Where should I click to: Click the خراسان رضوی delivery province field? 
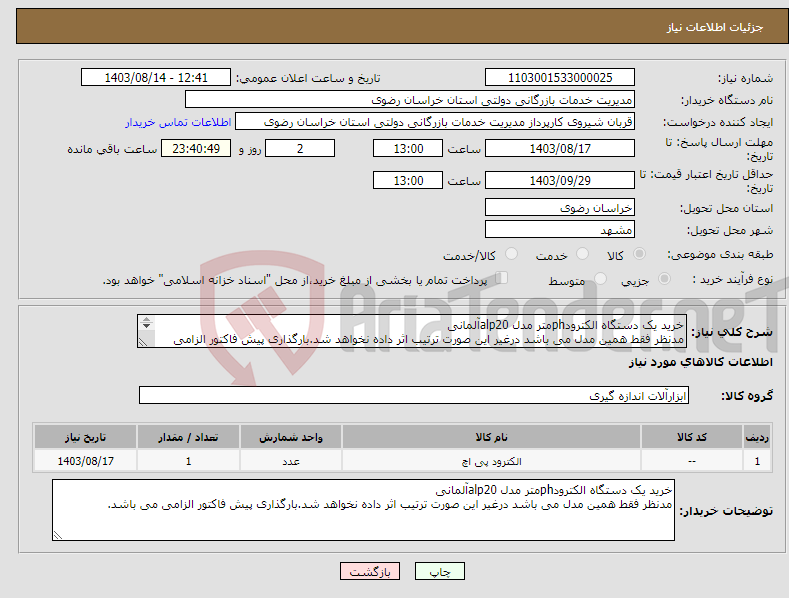[x=560, y=207]
